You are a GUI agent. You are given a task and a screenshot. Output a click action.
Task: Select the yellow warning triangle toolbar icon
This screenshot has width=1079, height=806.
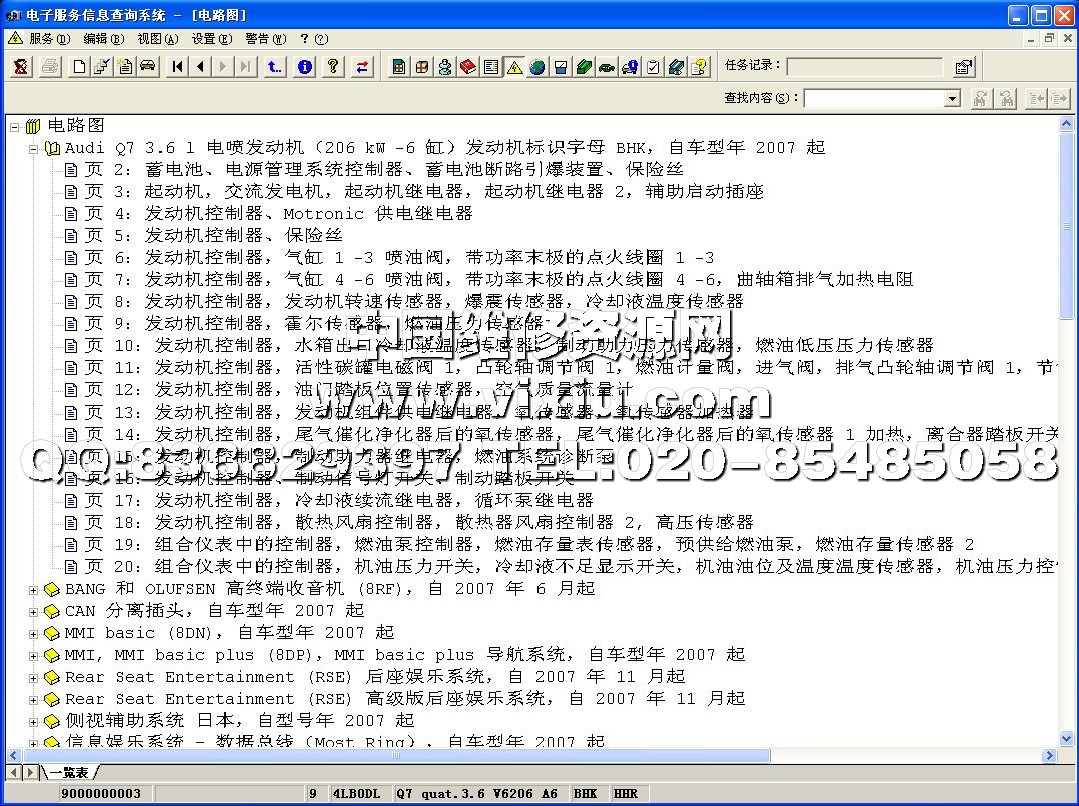[x=515, y=67]
